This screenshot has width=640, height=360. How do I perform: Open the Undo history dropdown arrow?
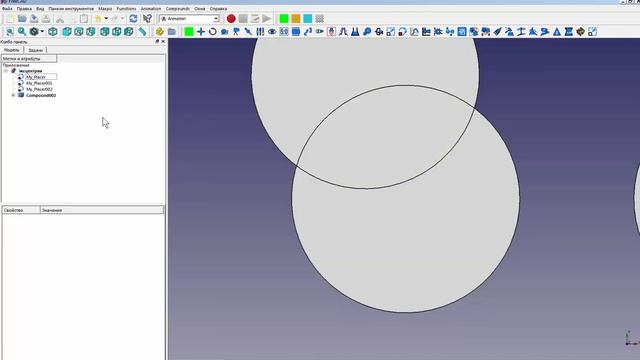pyautogui.click(x=106, y=19)
